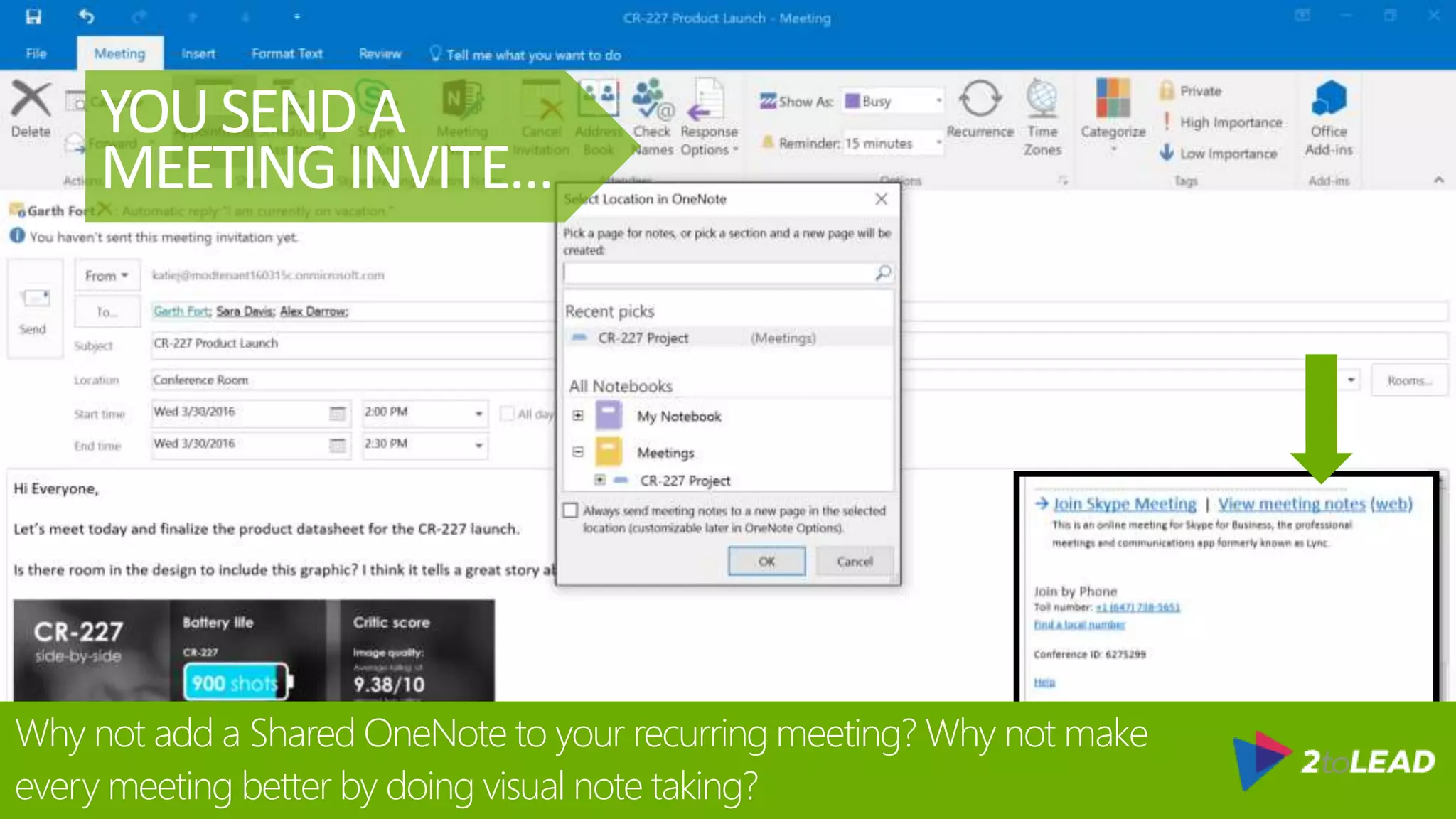Viewport: 1456px width, 819px height.
Task: Set Low Importance
Action: 1218,154
